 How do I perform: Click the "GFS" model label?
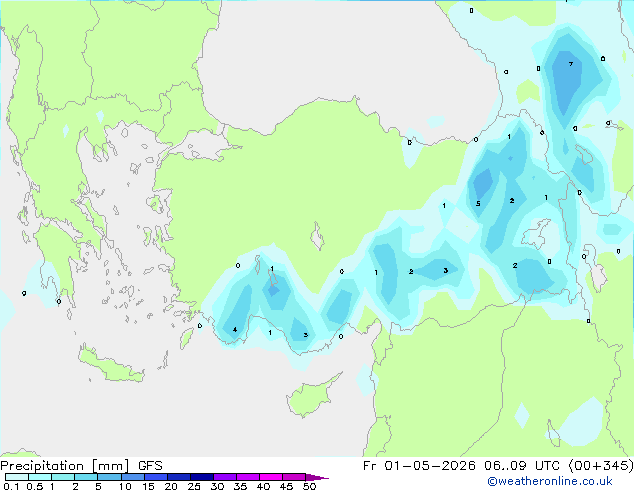150,466
